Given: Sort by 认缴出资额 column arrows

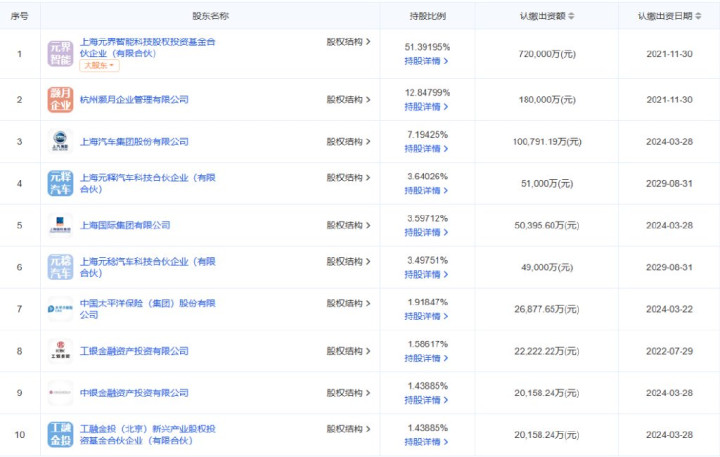Looking at the screenshot, I should click(x=571, y=16).
